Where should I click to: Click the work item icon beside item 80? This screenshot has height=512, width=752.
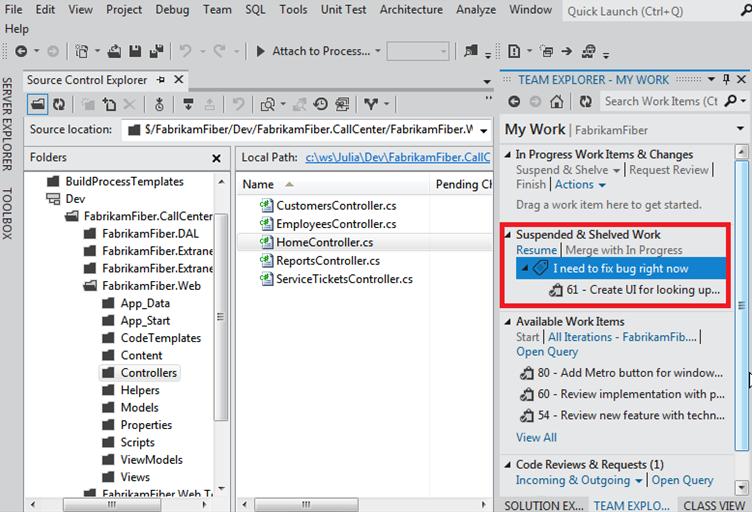click(x=527, y=373)
